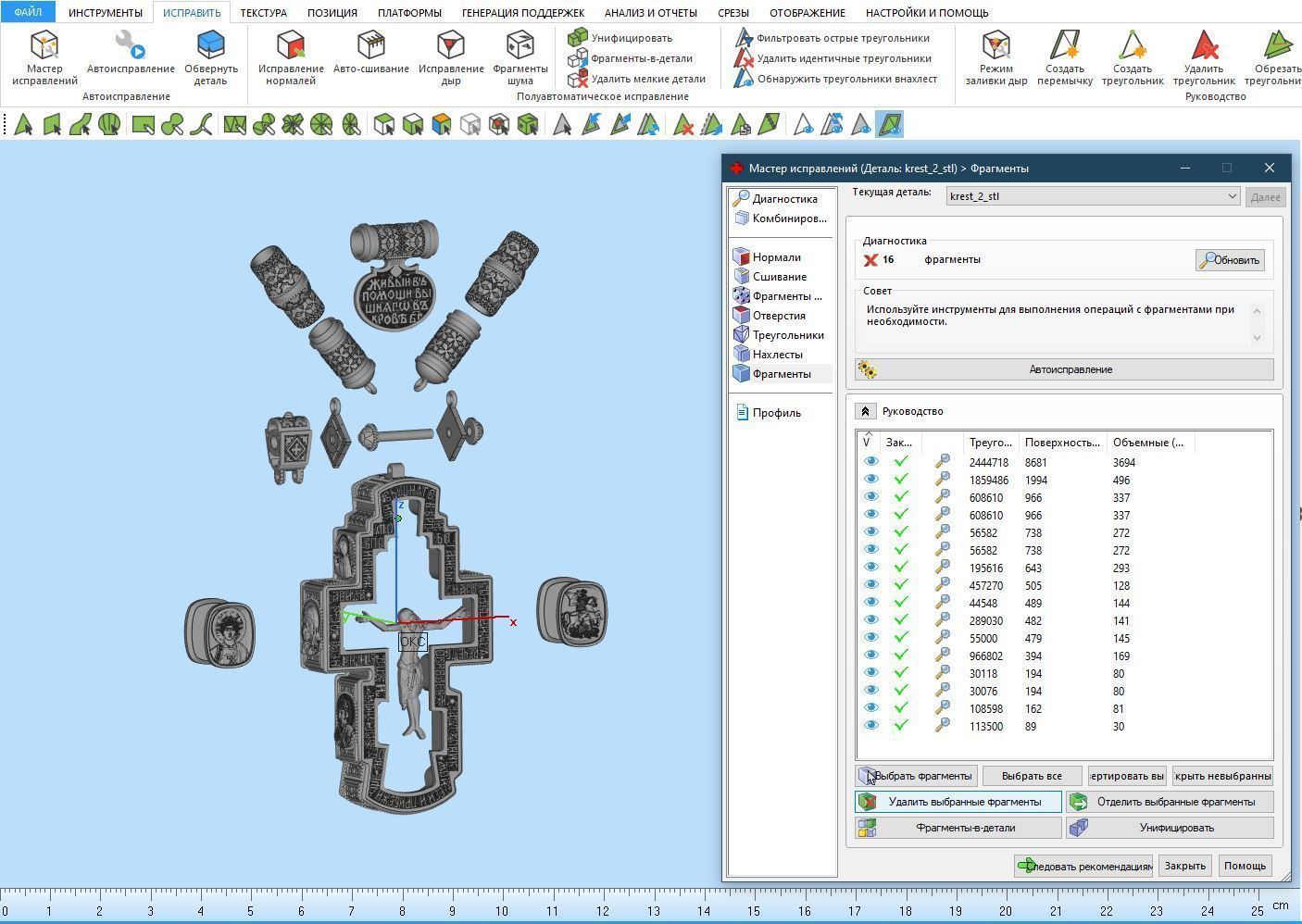1302x924 pixels.
Task: Toggle visibility of the 1859486-triangle fragment
Action: pos(870,480)
